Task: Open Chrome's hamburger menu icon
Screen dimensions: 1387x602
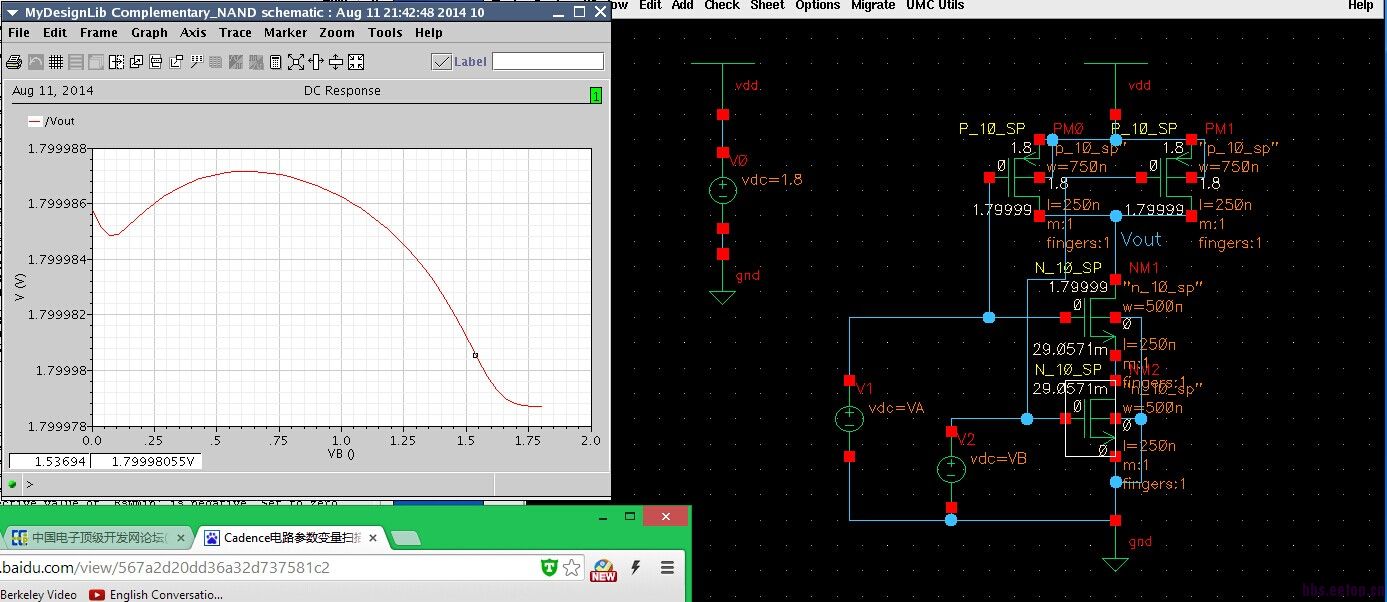Action: pyautogui.click(x=667, y=568)
